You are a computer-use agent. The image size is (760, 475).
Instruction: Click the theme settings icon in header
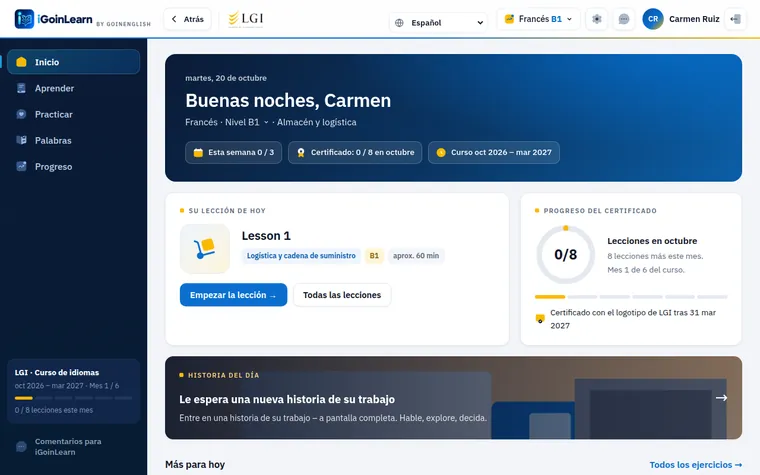(x=597, y=19)
